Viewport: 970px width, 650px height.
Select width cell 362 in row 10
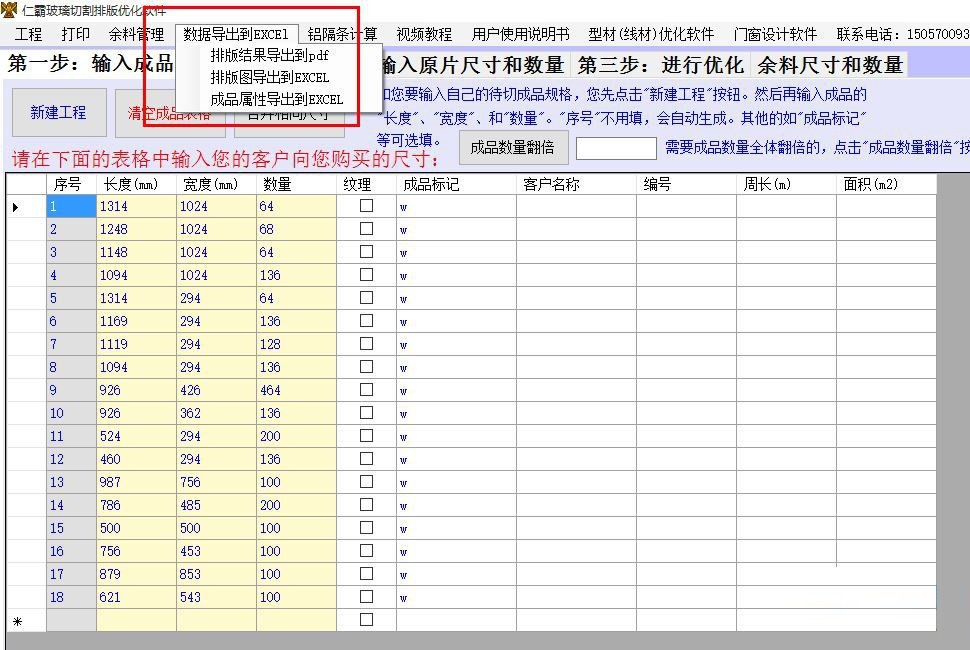(x=217, y=413)
